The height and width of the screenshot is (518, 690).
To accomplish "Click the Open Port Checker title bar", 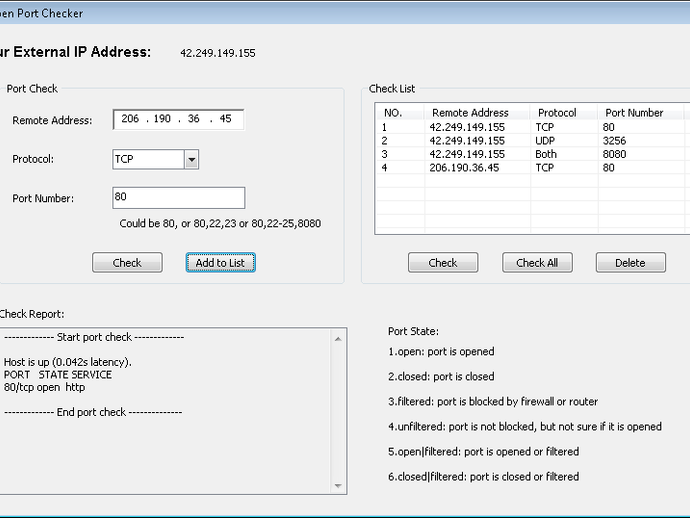I will click(x=345, y=13).
